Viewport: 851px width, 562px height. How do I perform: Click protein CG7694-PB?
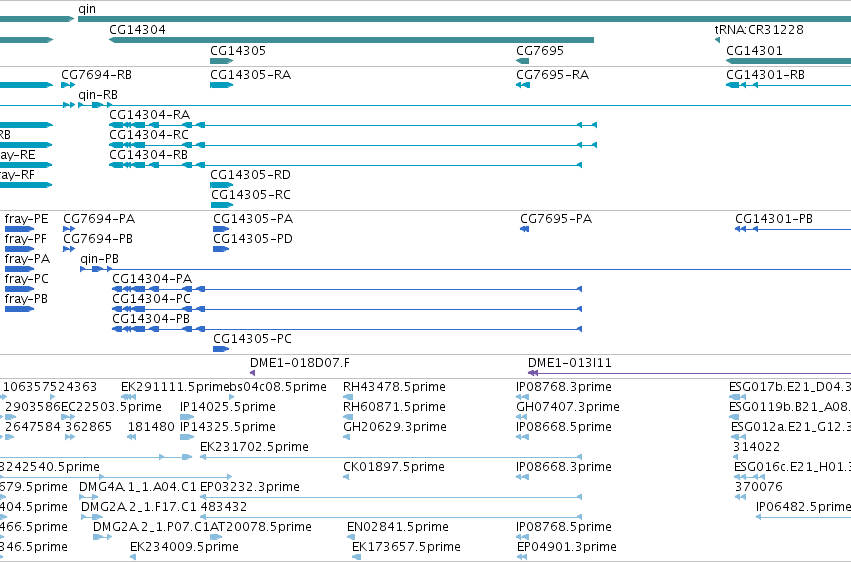pyautogui.click(x=69, y=249)
